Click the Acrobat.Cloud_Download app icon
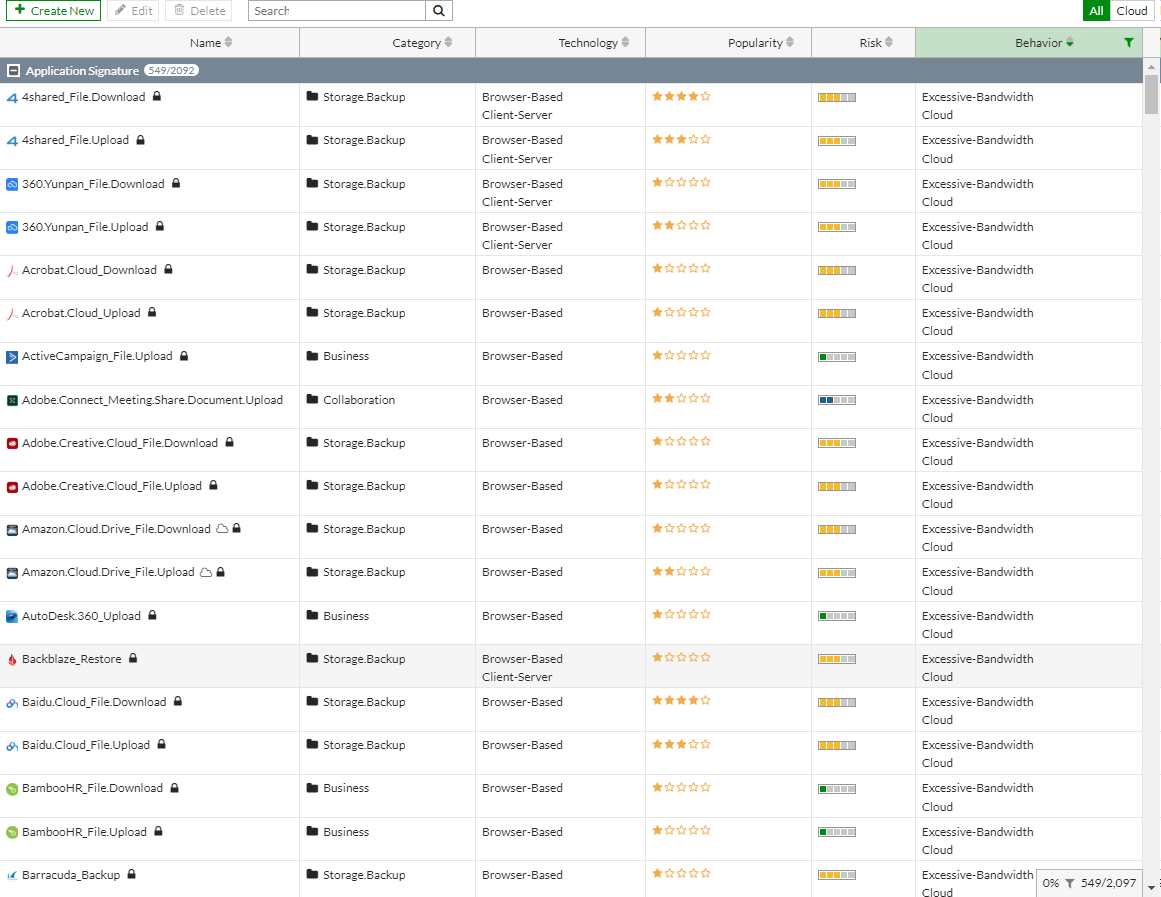The height and width of the screenshot is (897, 1161). [x=12, y=271]
